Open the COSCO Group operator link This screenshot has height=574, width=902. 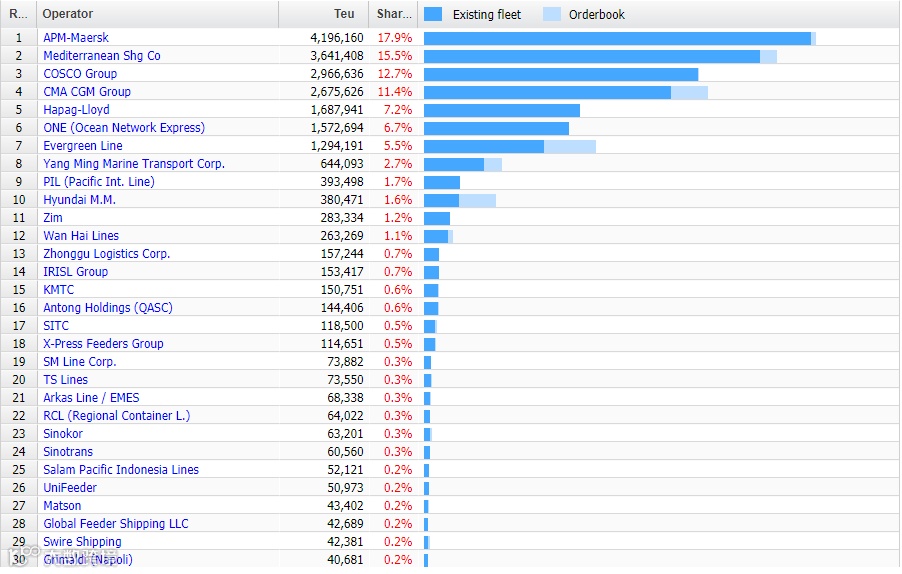80,74
